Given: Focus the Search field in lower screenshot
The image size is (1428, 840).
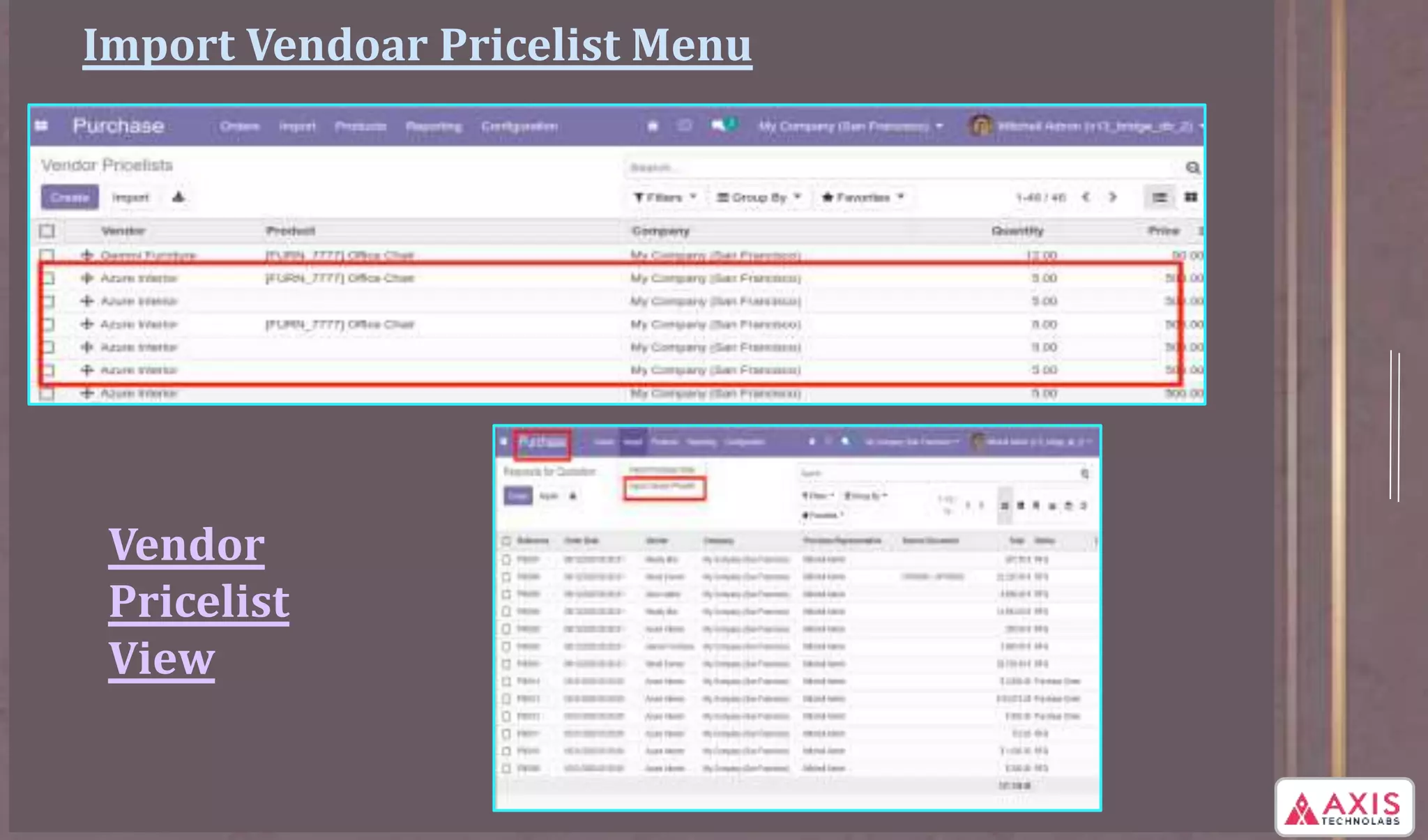Looking at the screenshot, I should [x=938, y=473].
